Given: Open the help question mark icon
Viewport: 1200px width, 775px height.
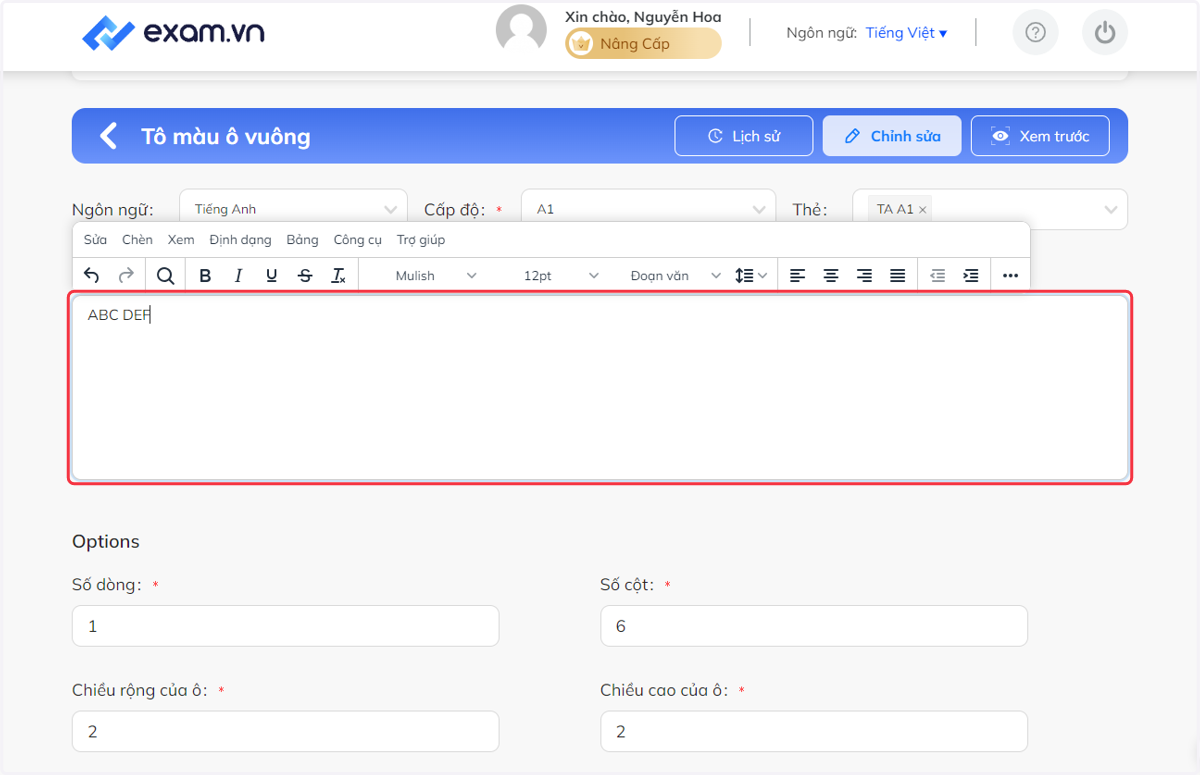Looking at the screenshot, I should click(1036, 33).
